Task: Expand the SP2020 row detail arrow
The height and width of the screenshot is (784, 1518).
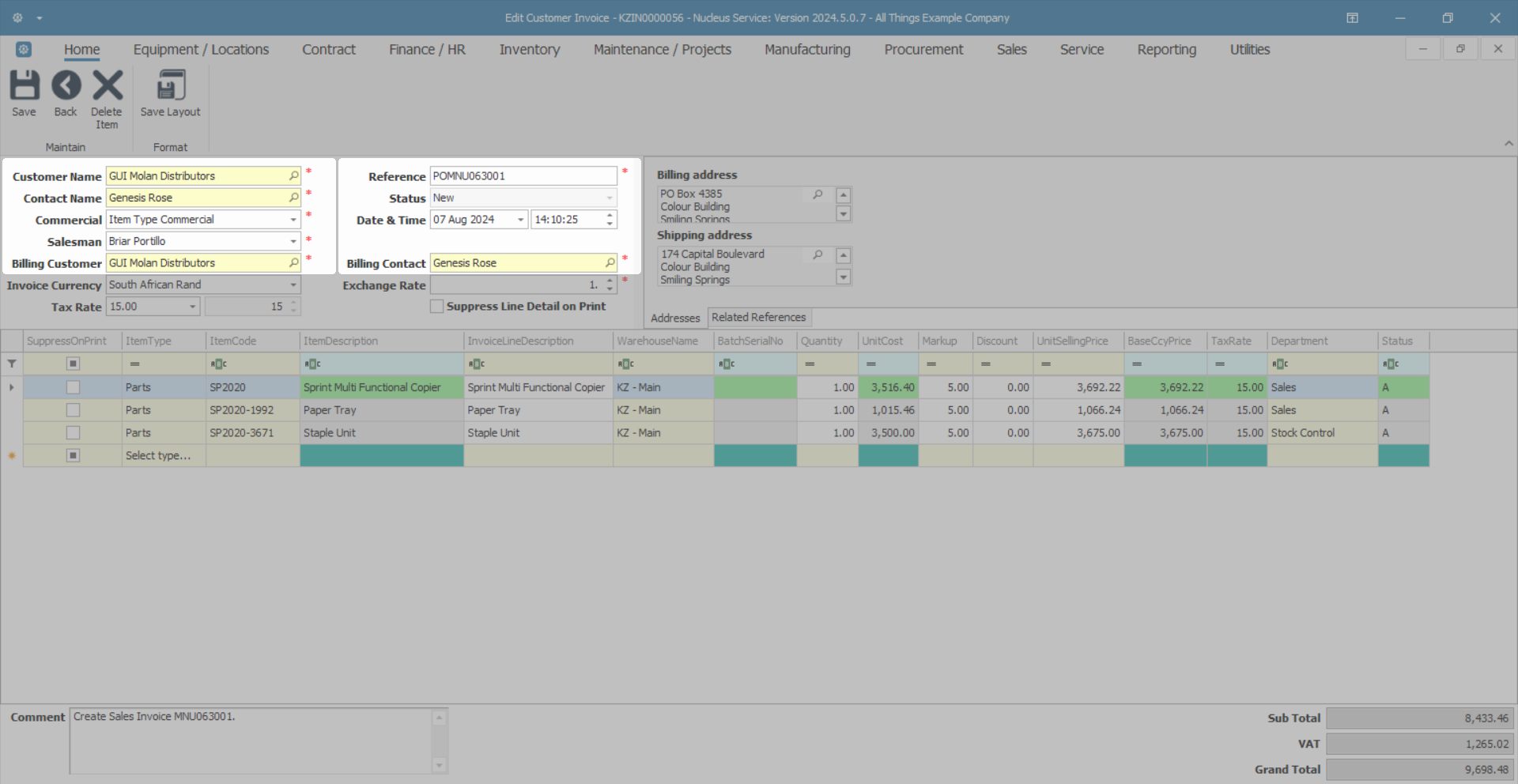Action: (x=12, y=387)
